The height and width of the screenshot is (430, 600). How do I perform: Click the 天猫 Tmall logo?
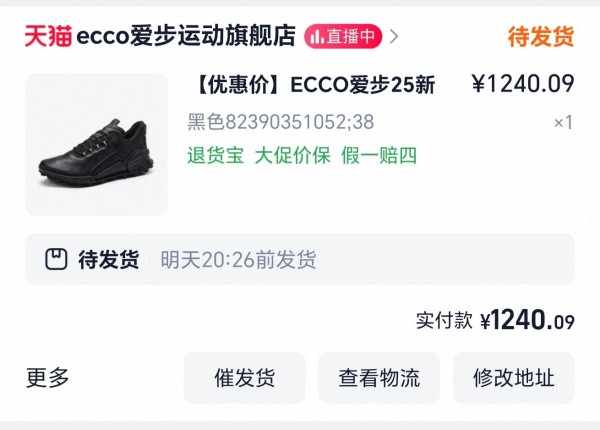click(46, 37)
